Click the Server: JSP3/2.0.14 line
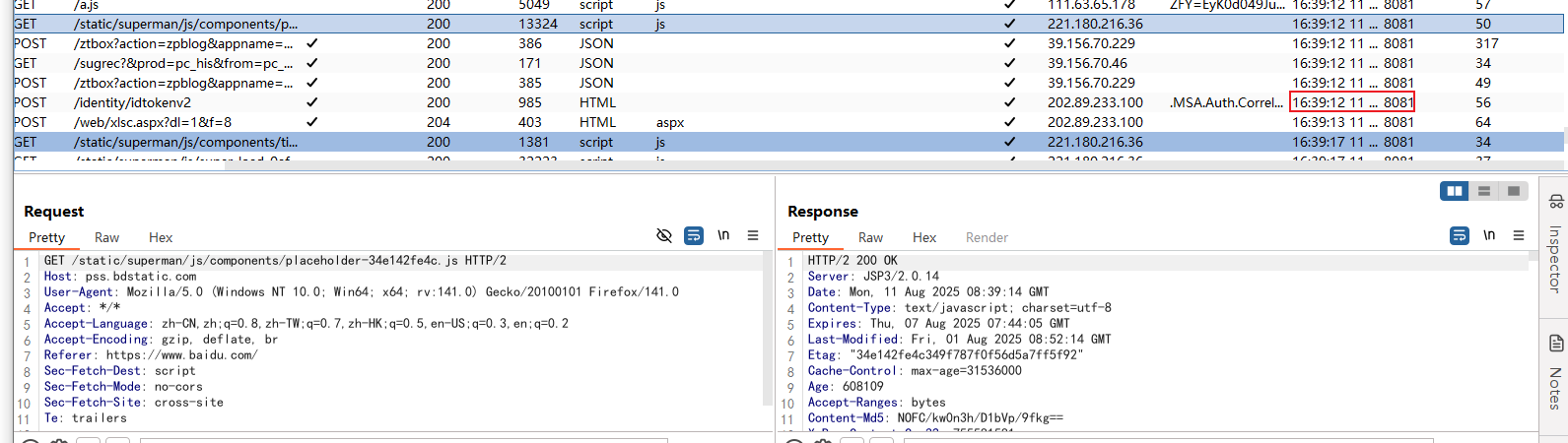The width and height of the screenshot is (1568, 443). click(x=873, y=277)
